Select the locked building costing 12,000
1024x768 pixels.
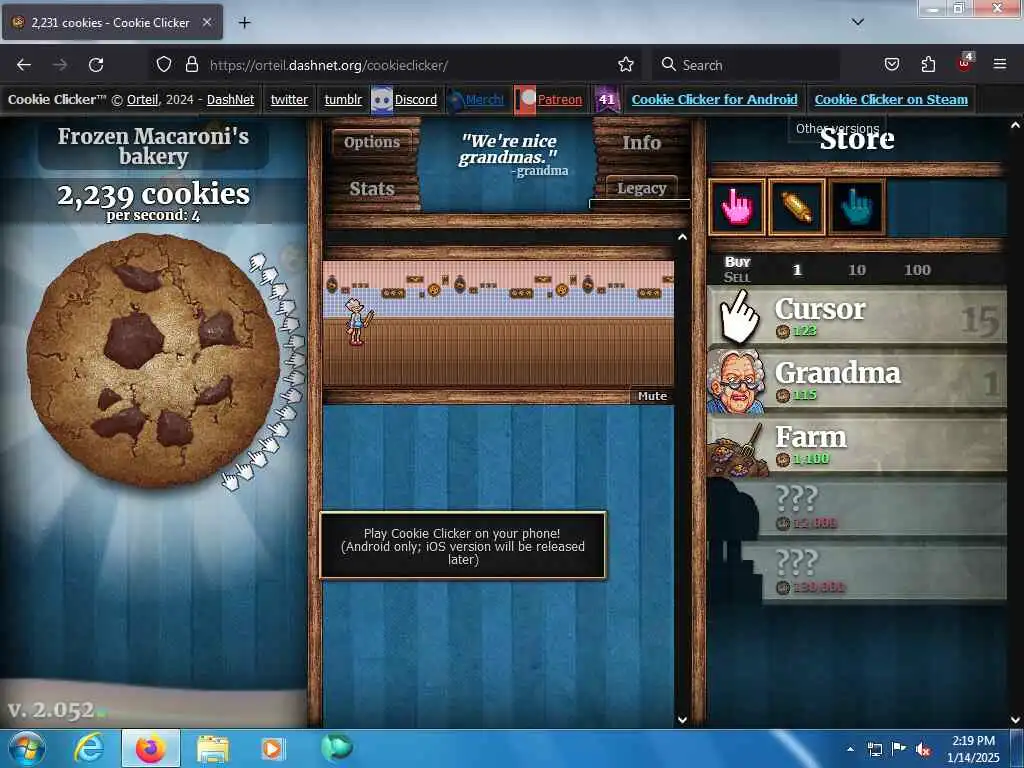click(856, 509)
